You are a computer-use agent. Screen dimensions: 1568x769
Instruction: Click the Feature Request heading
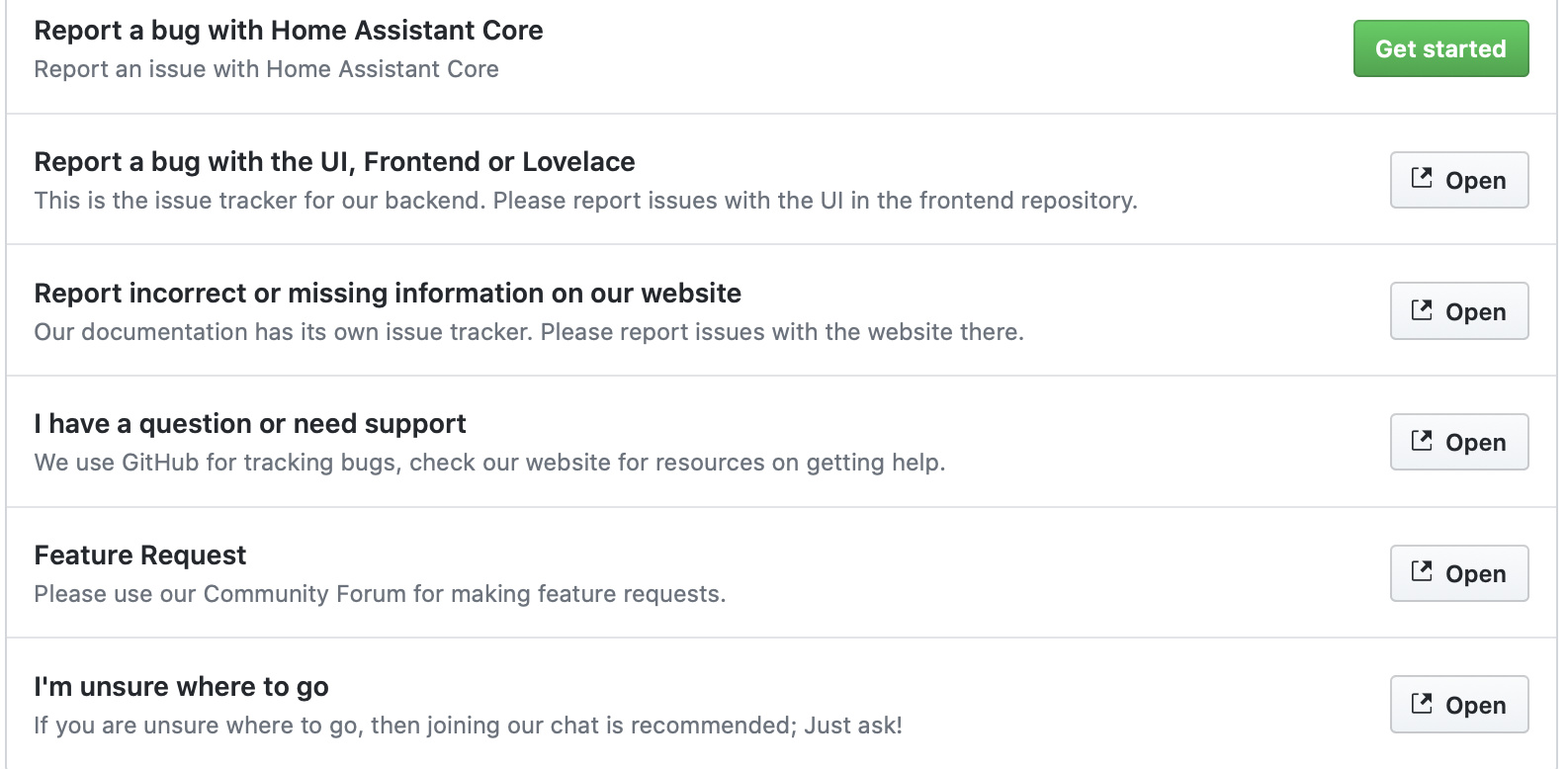140,555
